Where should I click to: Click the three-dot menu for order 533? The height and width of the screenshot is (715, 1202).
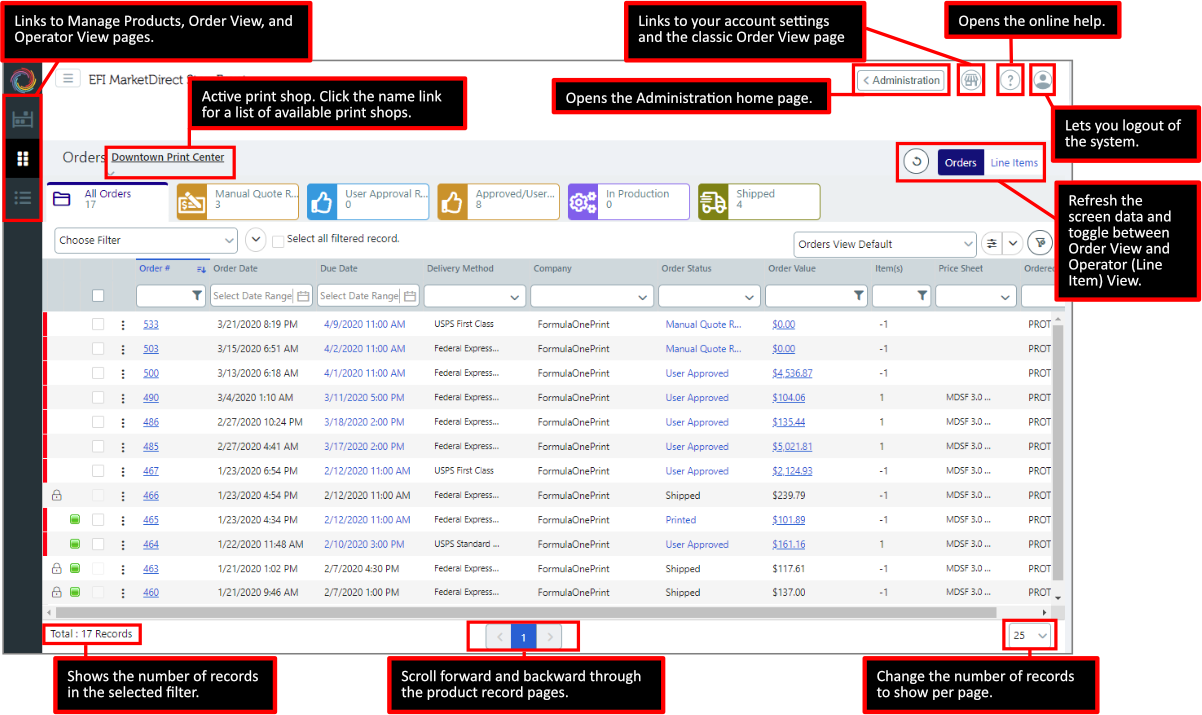(x=123, y=325)
